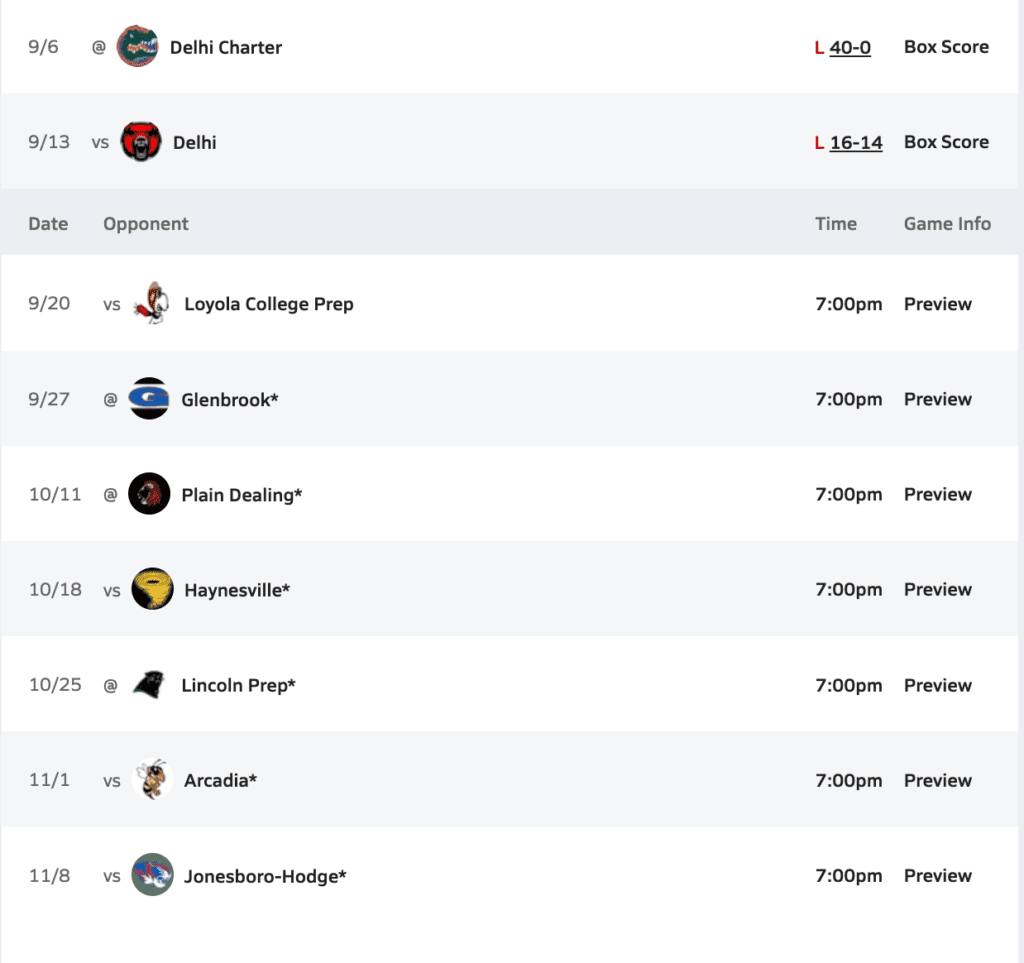Screen dimensions: 1024x963
Task: Click the Delhi Charter gator logo
Action: [x=138, y=47]
